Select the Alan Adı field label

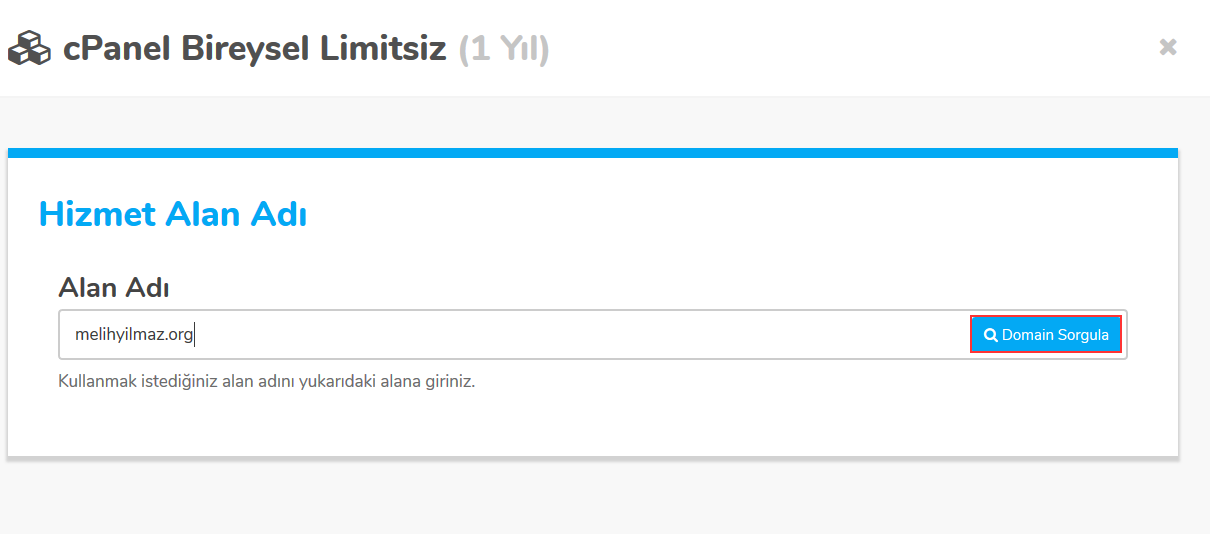tap(114, 288)
